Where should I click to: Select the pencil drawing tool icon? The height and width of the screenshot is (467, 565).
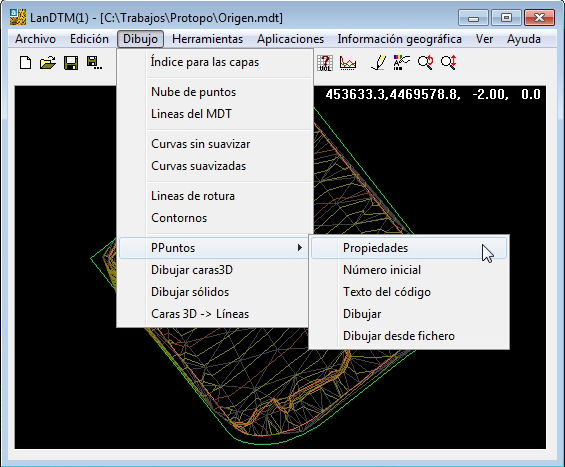coord(379,63)
